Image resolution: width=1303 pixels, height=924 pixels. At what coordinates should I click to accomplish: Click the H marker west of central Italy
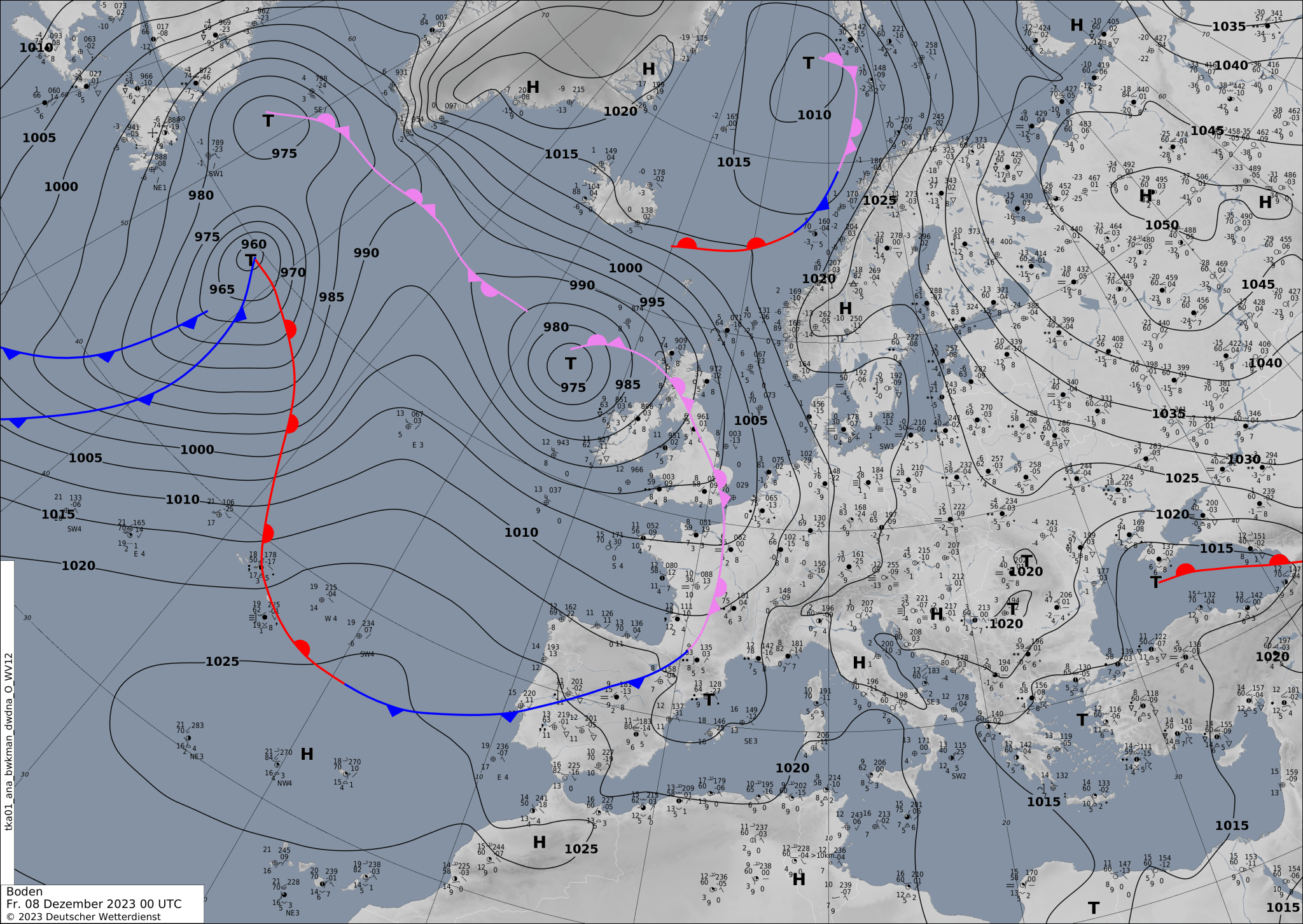[859, 663]
